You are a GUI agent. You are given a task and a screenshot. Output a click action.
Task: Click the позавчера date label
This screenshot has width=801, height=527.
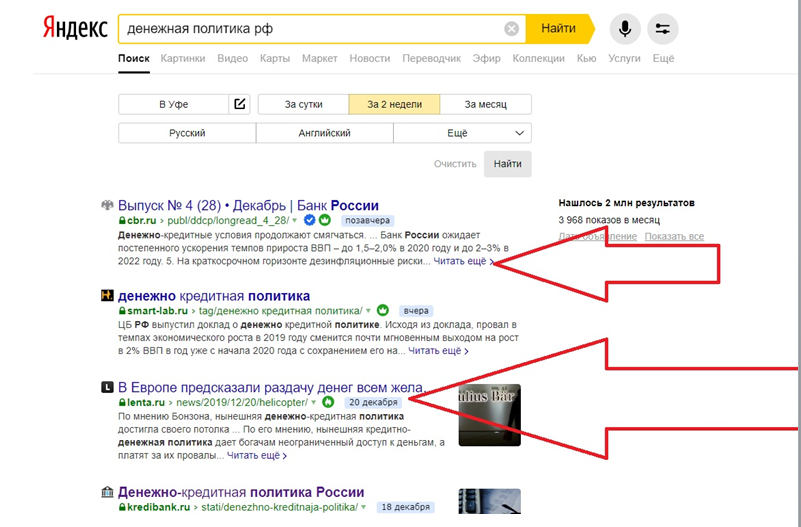[367, 221]
